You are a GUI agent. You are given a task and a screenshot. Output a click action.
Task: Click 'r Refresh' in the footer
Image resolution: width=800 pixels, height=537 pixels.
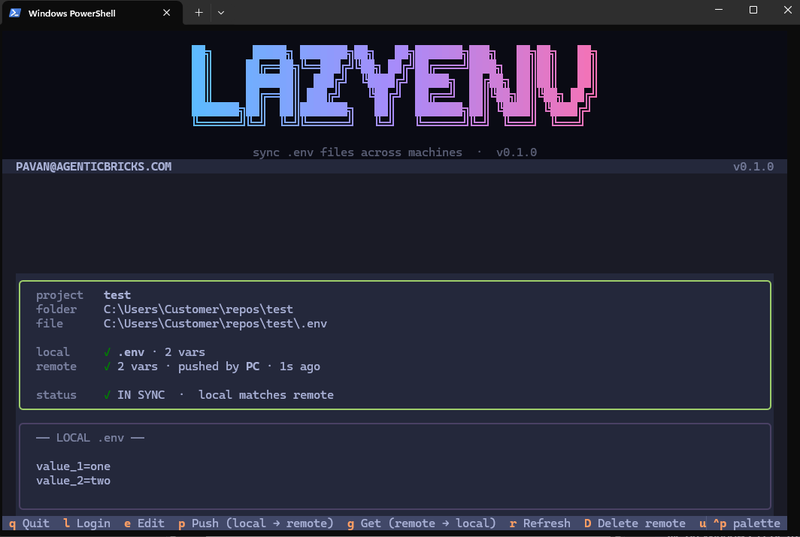pos(540,524)
